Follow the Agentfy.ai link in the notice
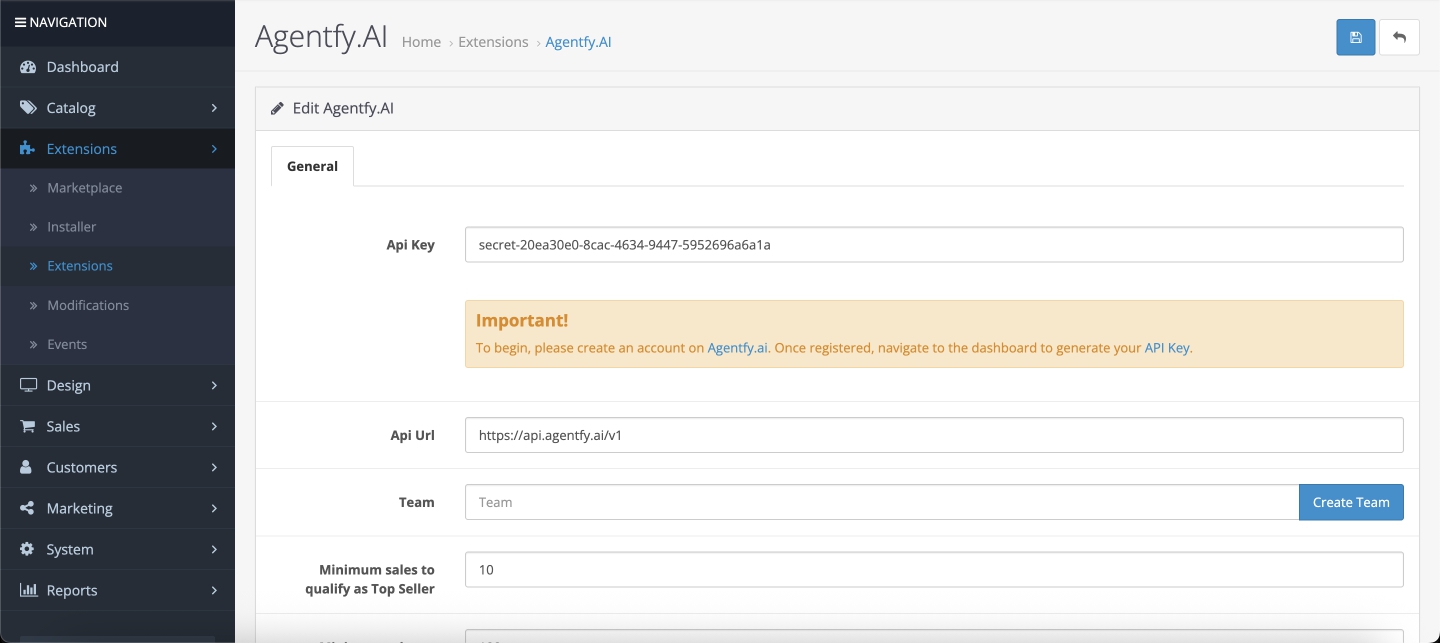 tap(738, 347)
